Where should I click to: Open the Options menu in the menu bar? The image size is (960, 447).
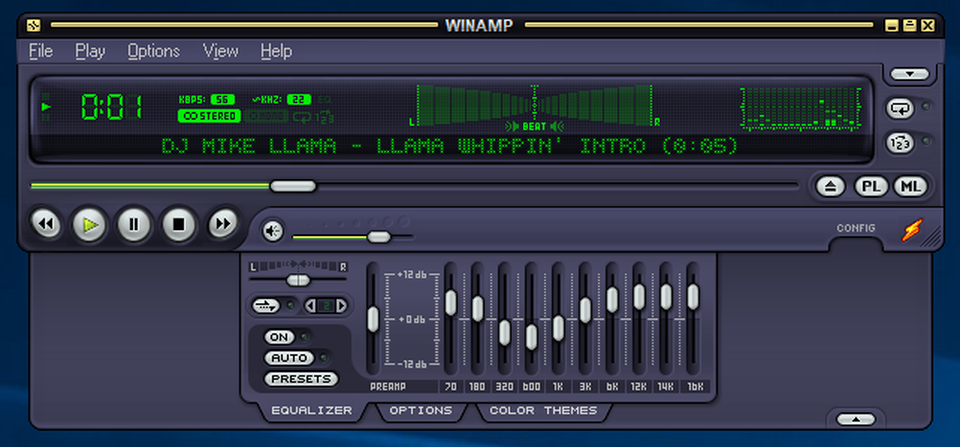tap(154, 51)
